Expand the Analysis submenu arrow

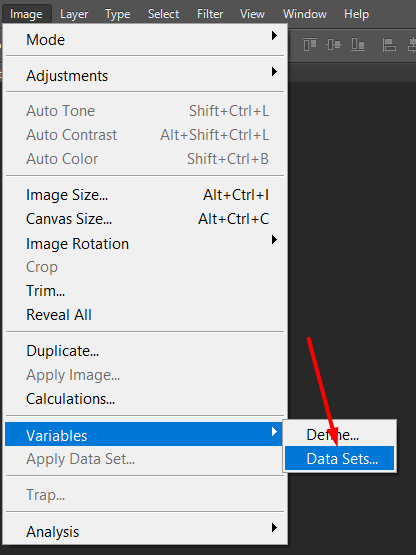[x=274, y=527]
